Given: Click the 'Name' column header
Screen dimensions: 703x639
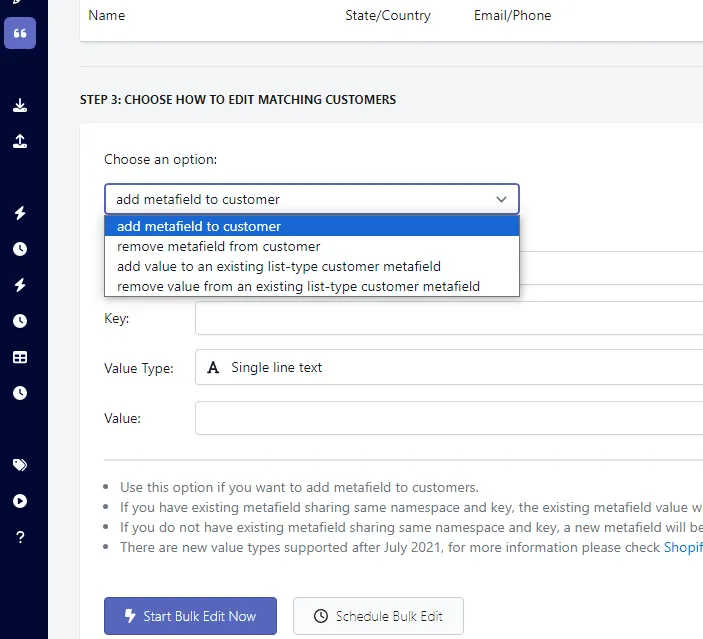Looking at the screenshot, I should pyautogui.click(x=107, y=15).
